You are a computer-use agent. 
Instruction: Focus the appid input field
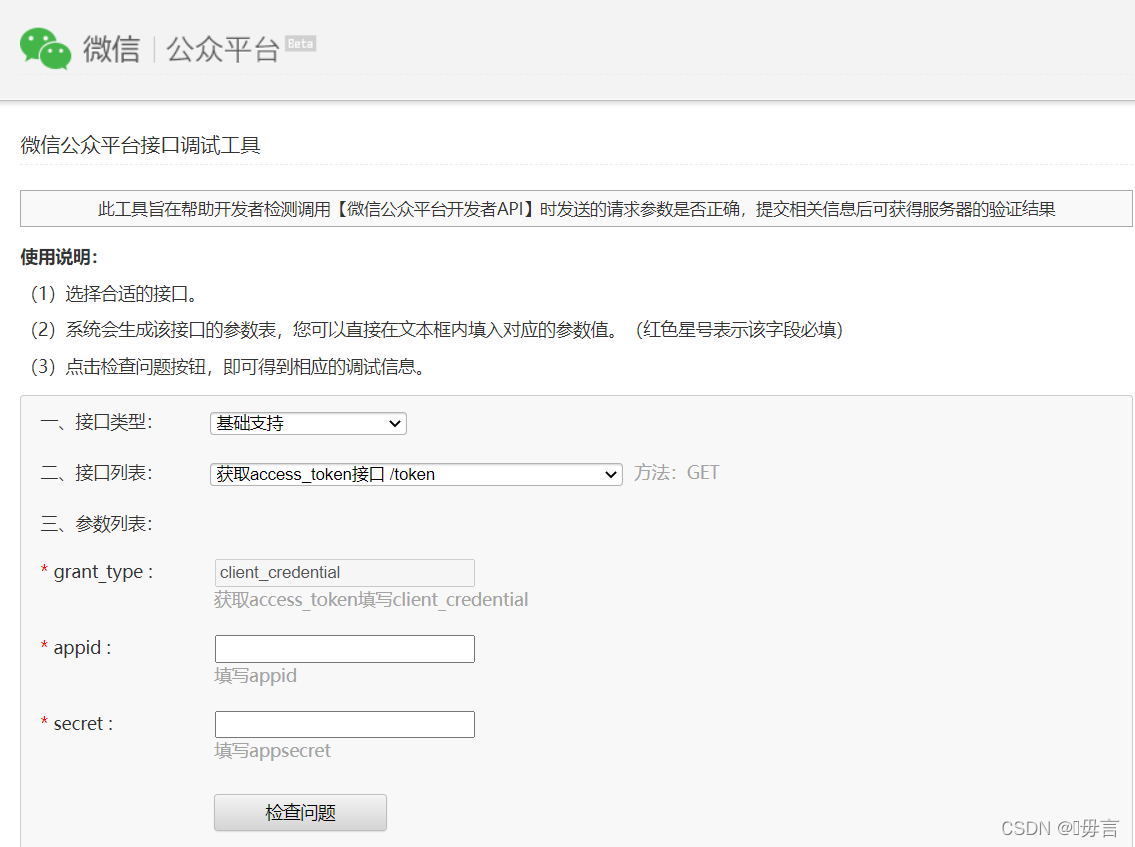click(345, 649)
